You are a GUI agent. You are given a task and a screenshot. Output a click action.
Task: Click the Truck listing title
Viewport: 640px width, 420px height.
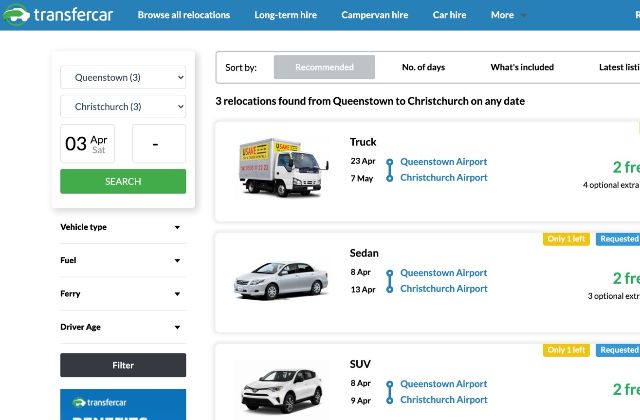coord(363,142)
